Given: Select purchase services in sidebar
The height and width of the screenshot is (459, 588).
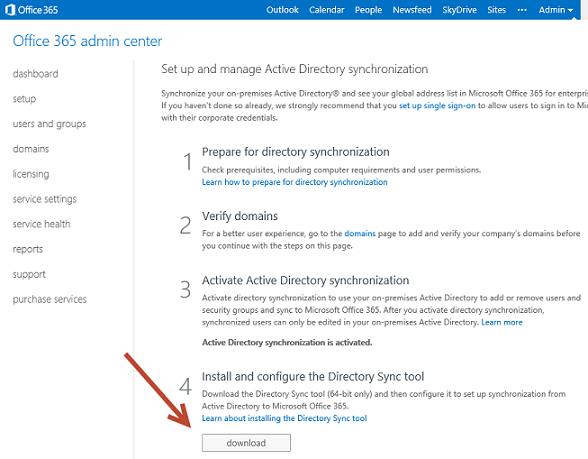Looking at the screenshot, I should point(50,299).
